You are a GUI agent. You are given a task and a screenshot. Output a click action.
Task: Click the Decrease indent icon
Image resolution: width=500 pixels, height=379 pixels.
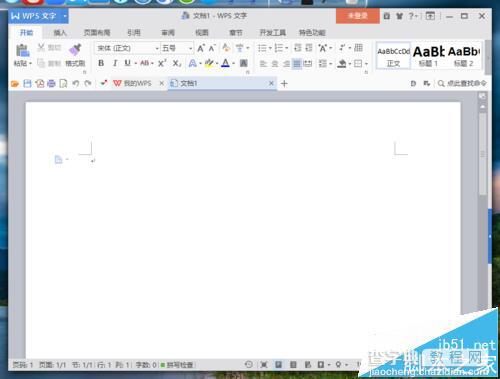297,48
